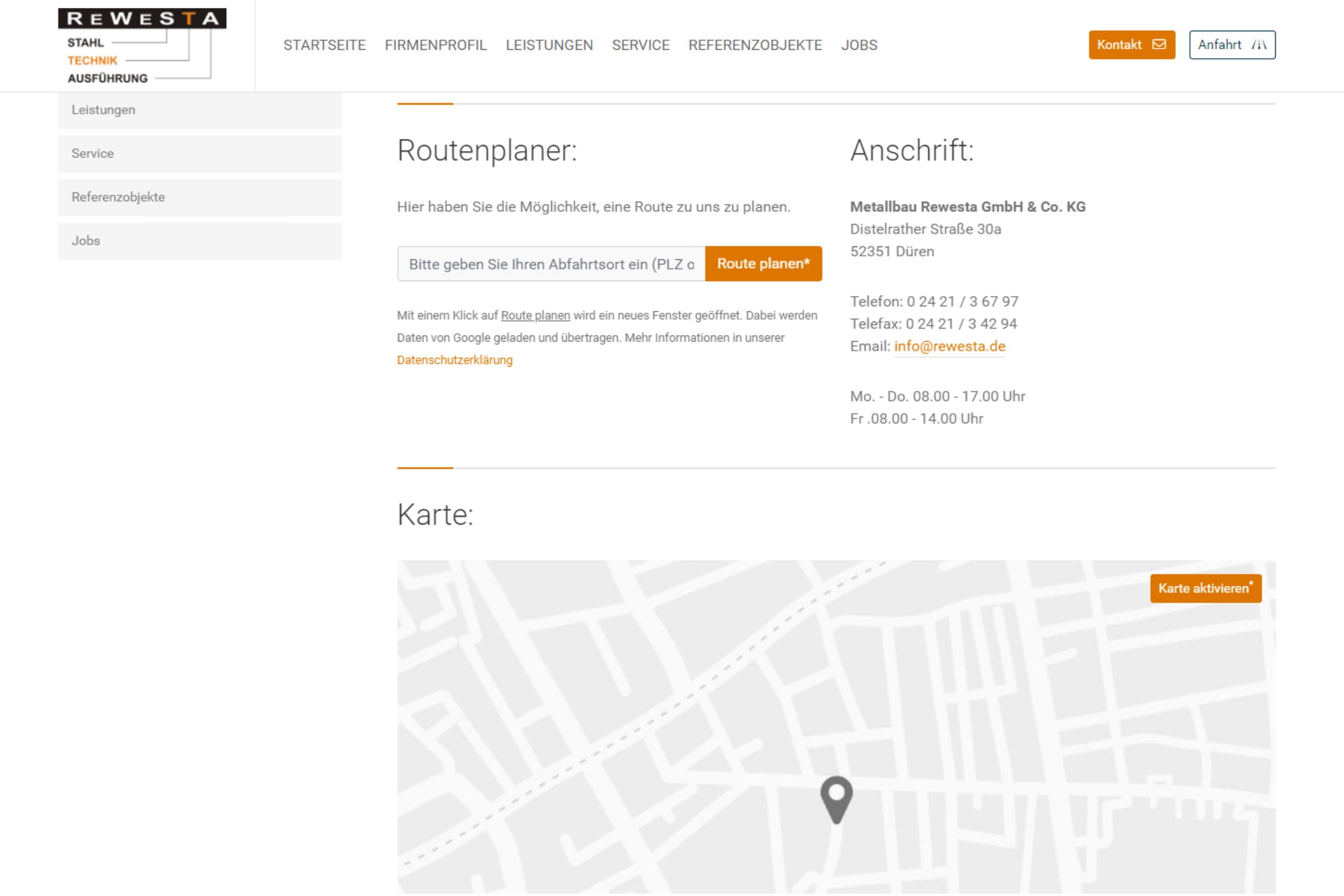Activate the map via Karte aktivieren
Viewport: 1344px width, 896px height.
pos(1205,588)
